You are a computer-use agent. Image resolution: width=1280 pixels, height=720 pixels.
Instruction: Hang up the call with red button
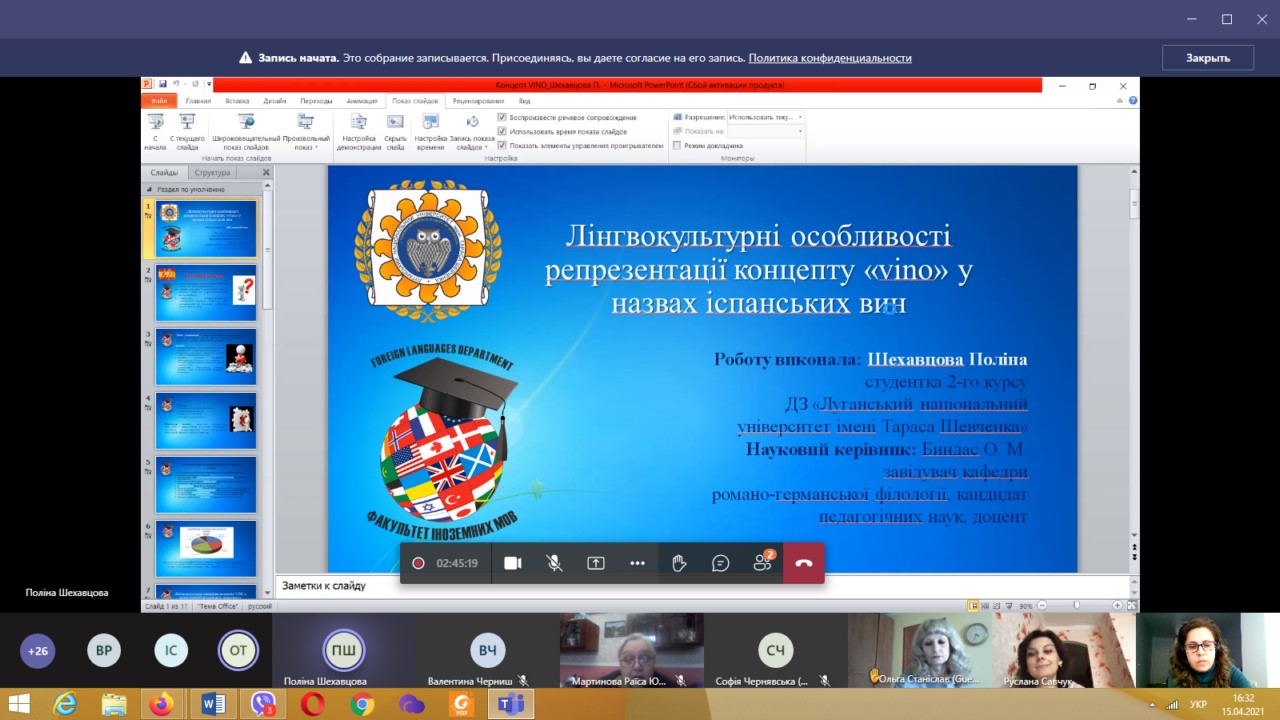tap(803, 563)
